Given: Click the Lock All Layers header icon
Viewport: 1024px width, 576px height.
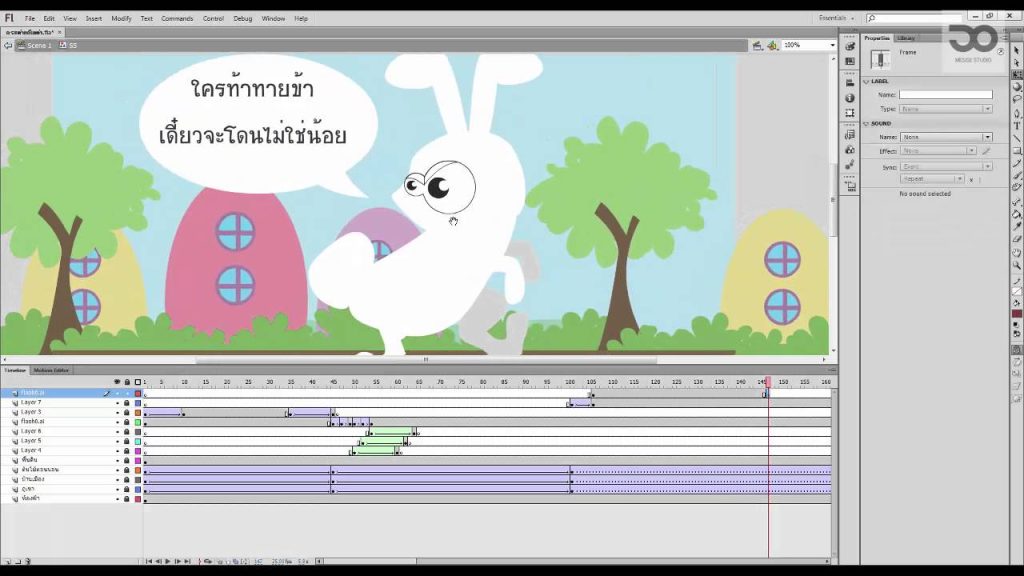Looking at the screenshot, I should (x=127, y=382).
